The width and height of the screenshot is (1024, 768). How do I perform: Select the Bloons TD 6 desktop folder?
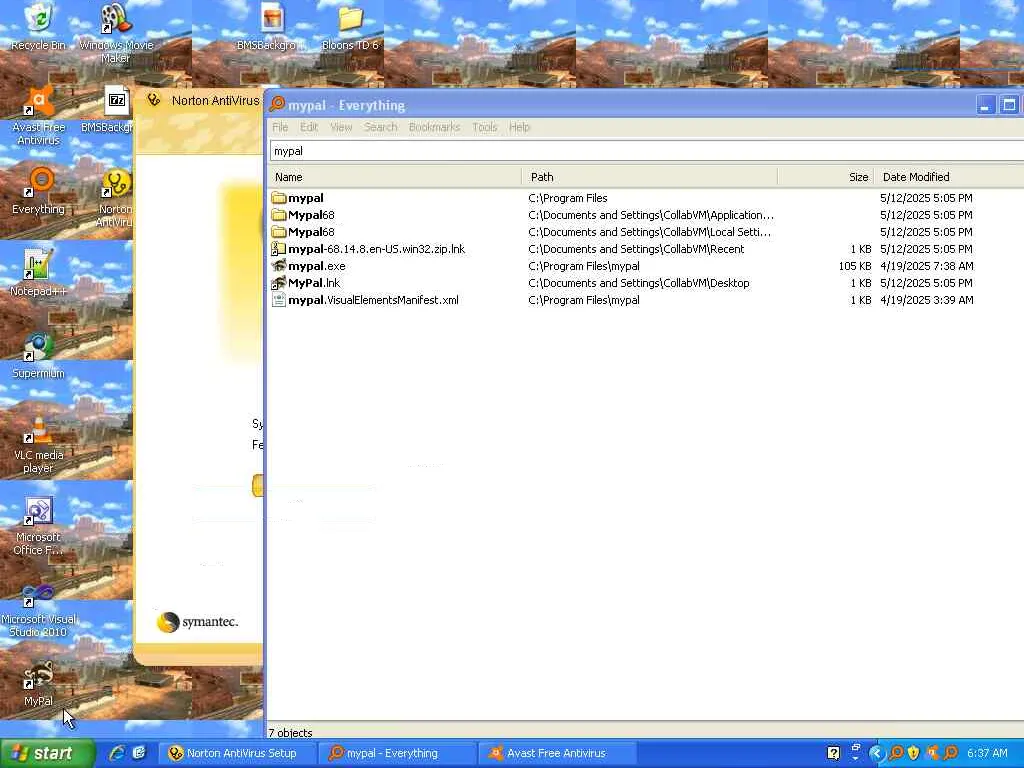[x=350, y=26]
